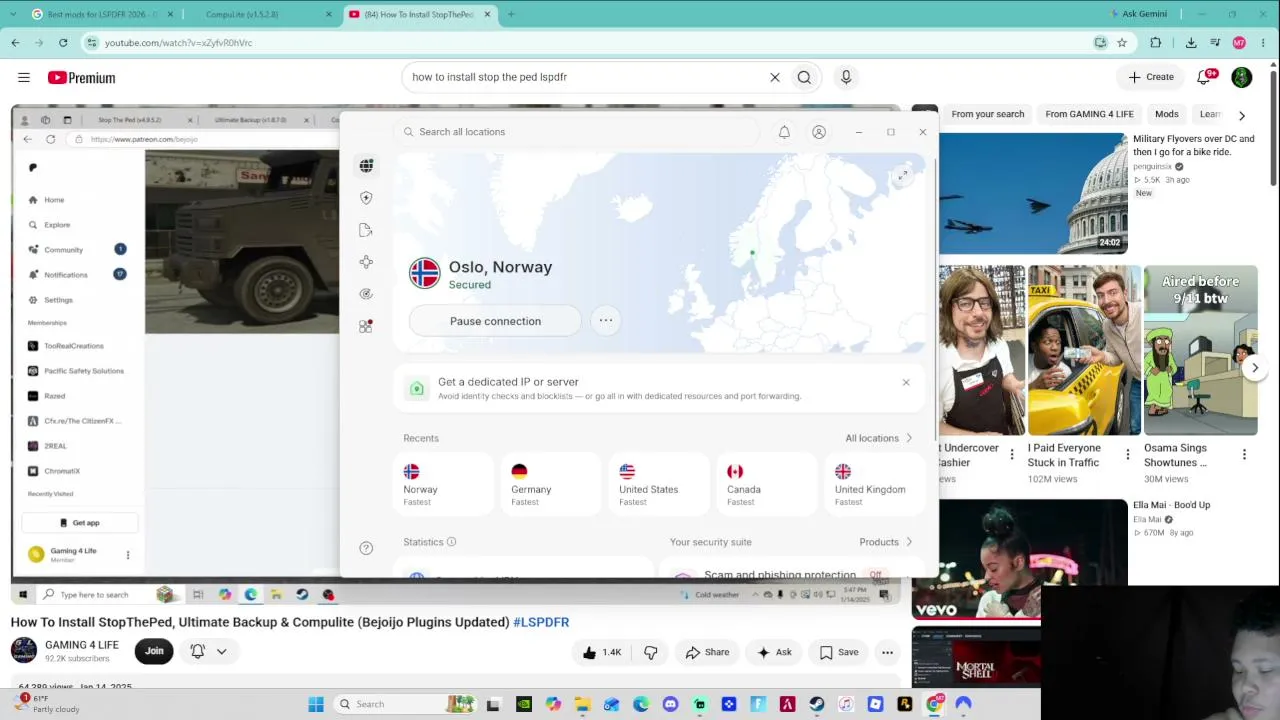The image size is (1280, 720).
Task: Open the GAMING 4 LIFE channel avatar
Action: [x=24, y=651]
